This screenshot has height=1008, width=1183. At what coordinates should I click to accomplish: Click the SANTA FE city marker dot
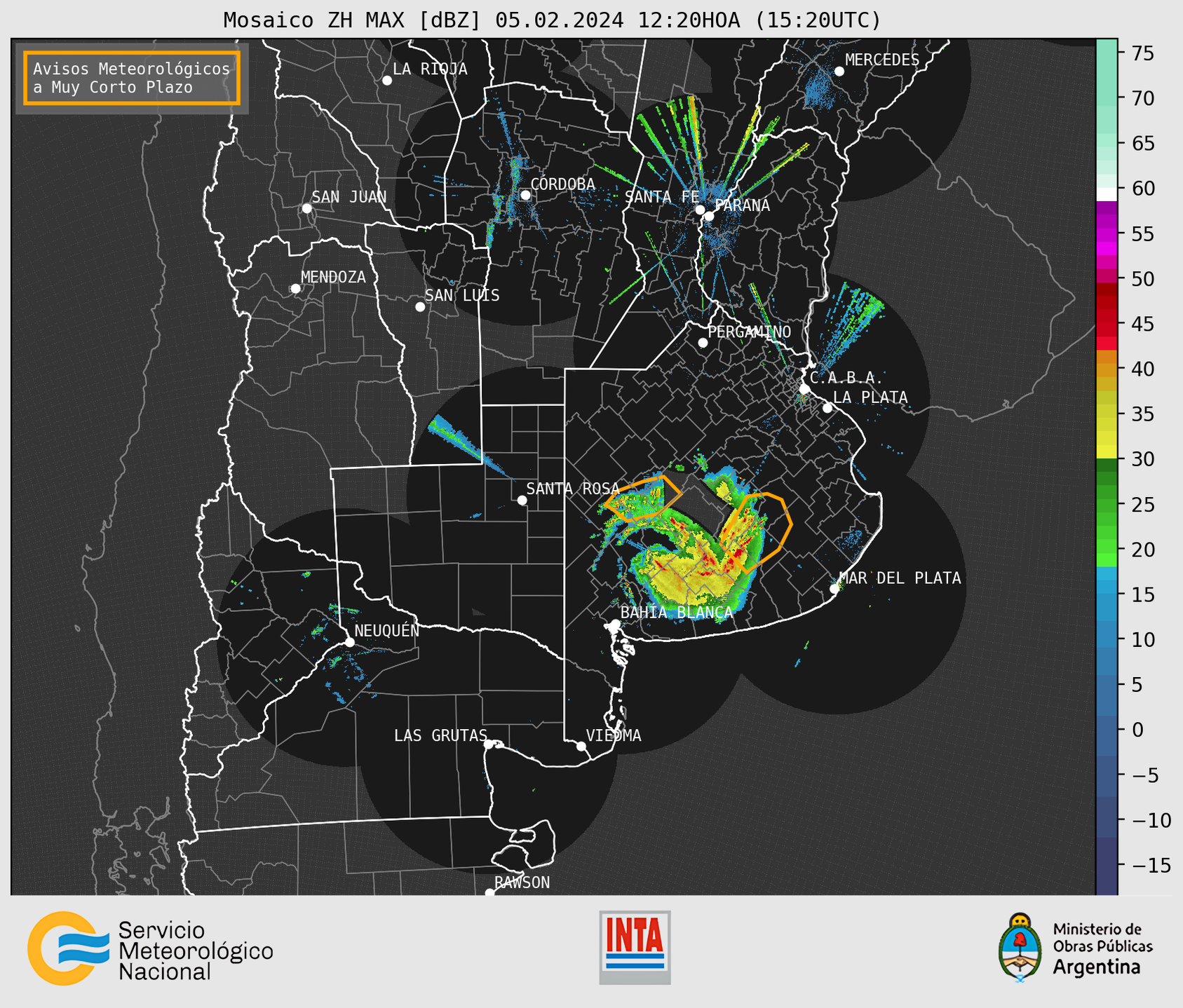coord(700,210)
